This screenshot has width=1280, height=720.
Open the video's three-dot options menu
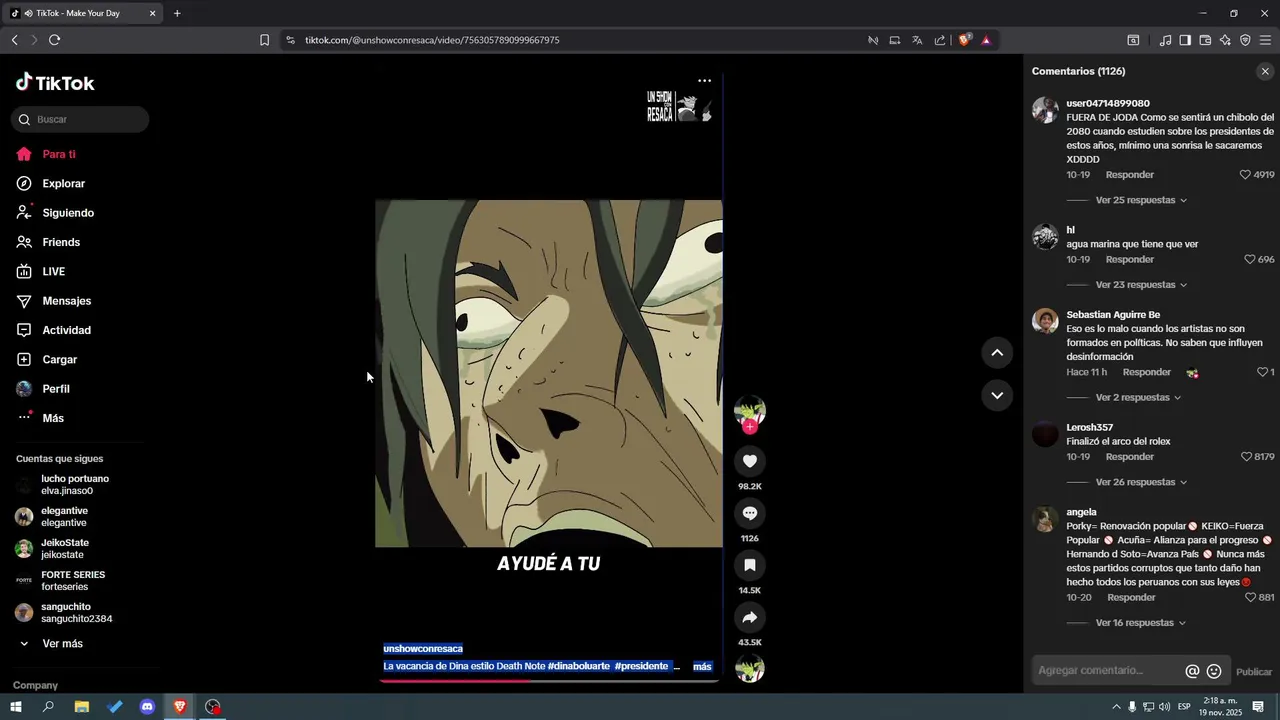pyautogui.click(x=705, y=81)
